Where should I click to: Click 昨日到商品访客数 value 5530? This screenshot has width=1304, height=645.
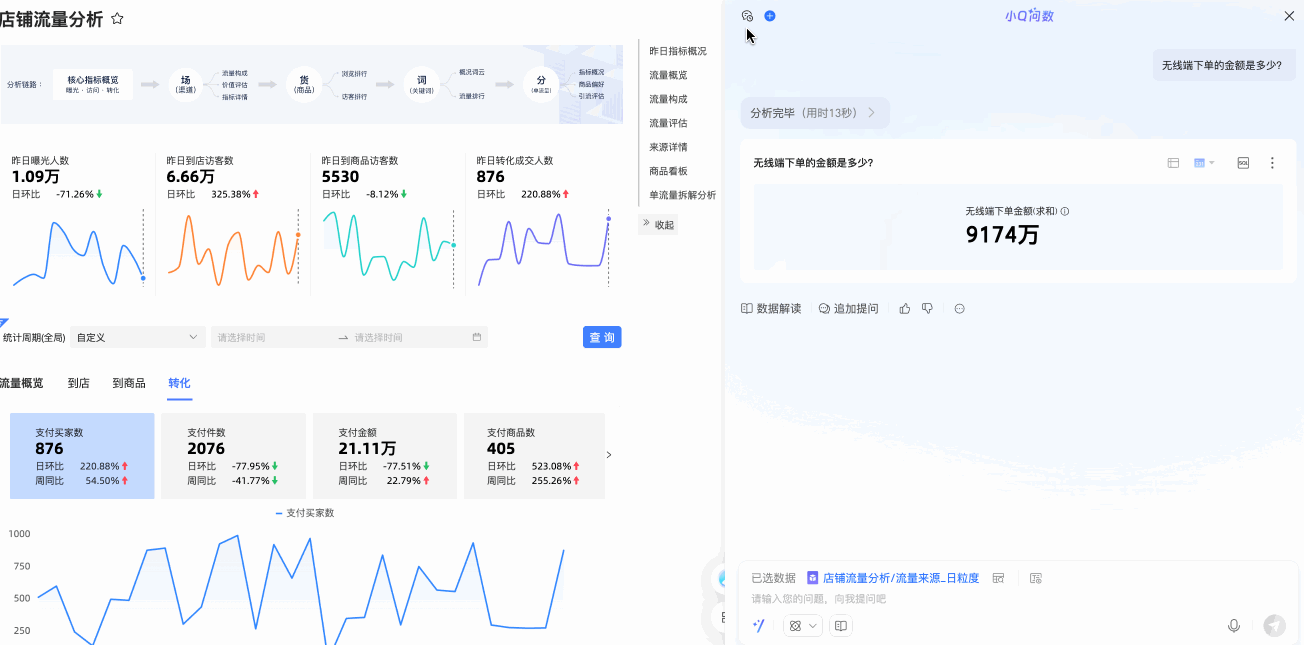coord(340,177)
